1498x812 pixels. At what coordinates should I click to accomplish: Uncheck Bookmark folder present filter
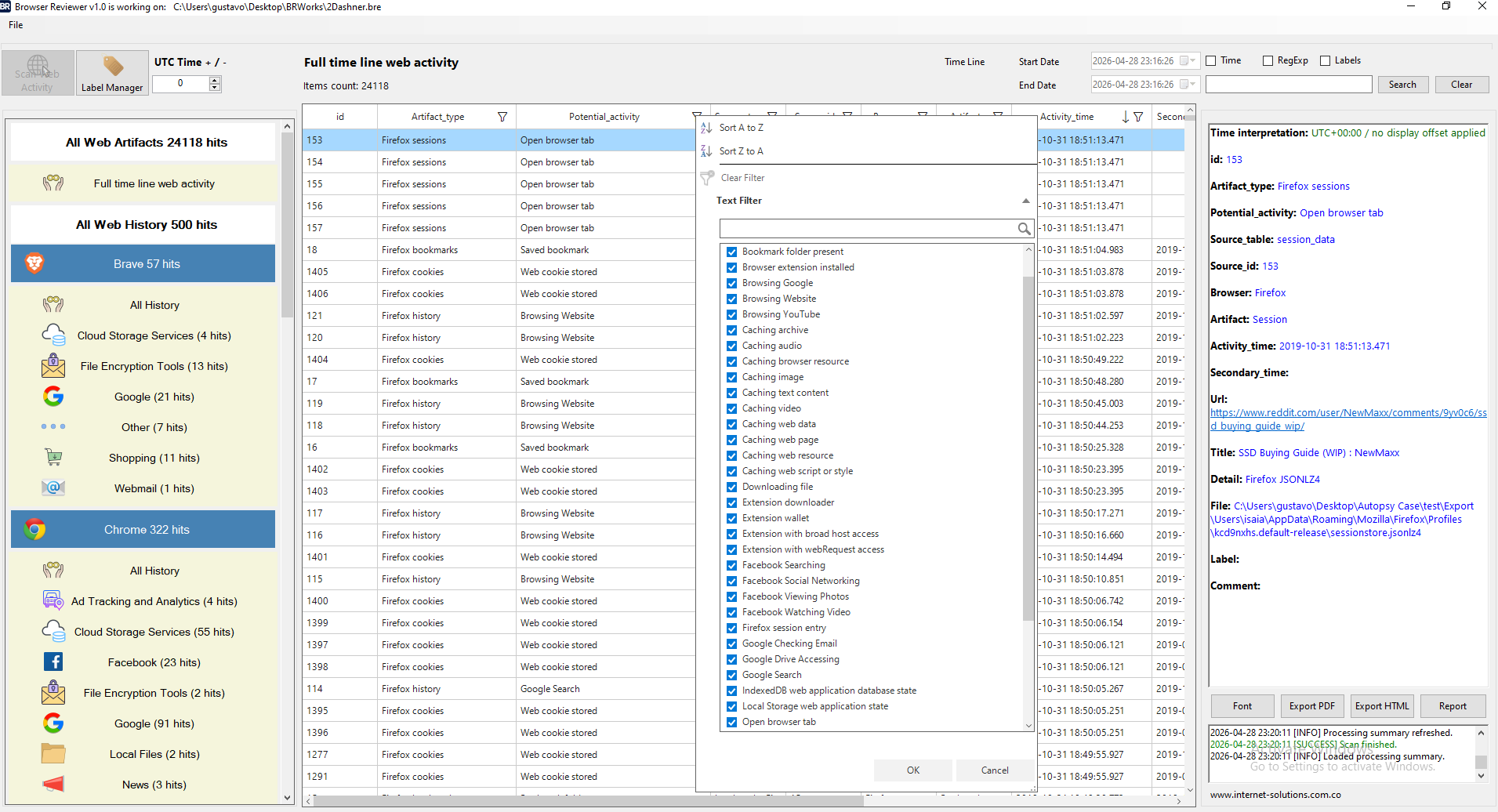pyautogui.click(x=731, y=252)
